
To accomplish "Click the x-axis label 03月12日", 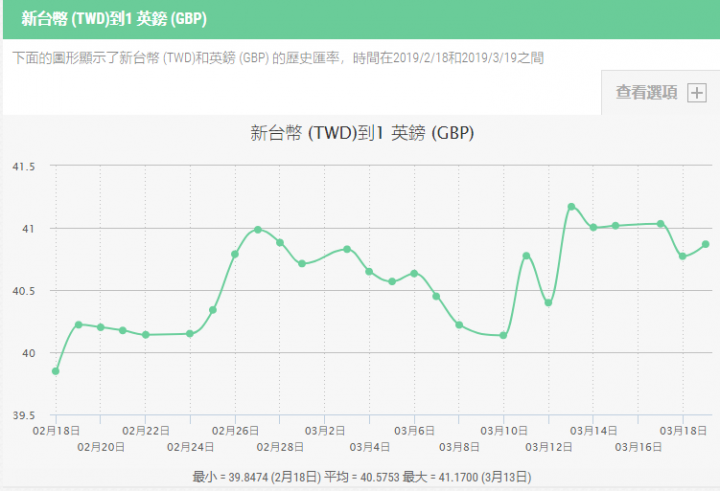I will click(x=549, y=447).
